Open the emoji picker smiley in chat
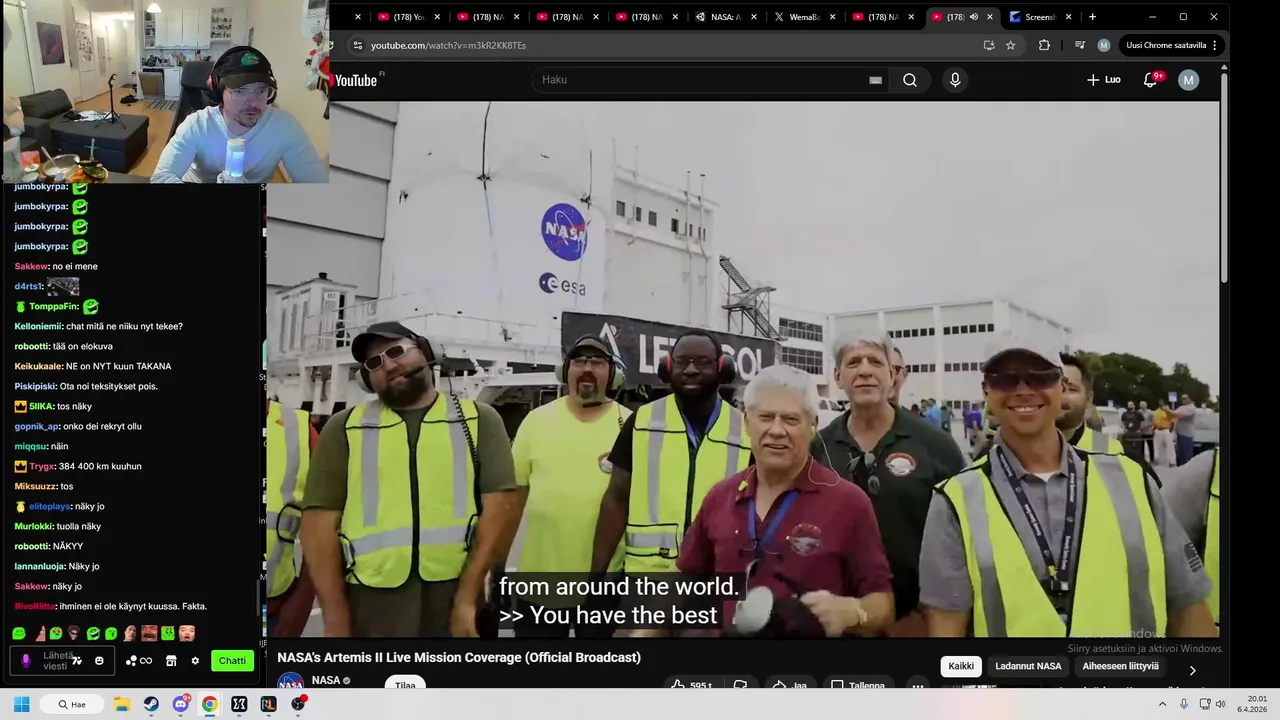 click(x=99, y=661)
